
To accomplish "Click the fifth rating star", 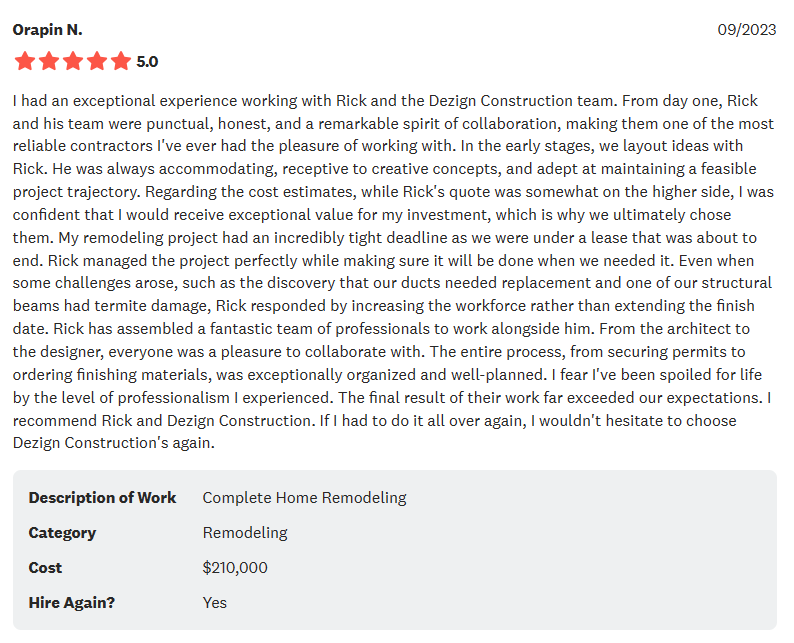I will pyautogui.click(x=121, y=61).
